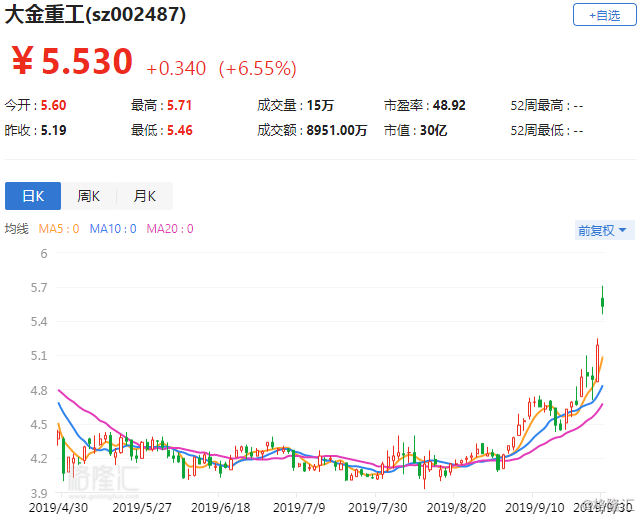The image size is (642, 519).
Task: Click the 今开 opening price 5.60
Action: [x=53, y=106]
